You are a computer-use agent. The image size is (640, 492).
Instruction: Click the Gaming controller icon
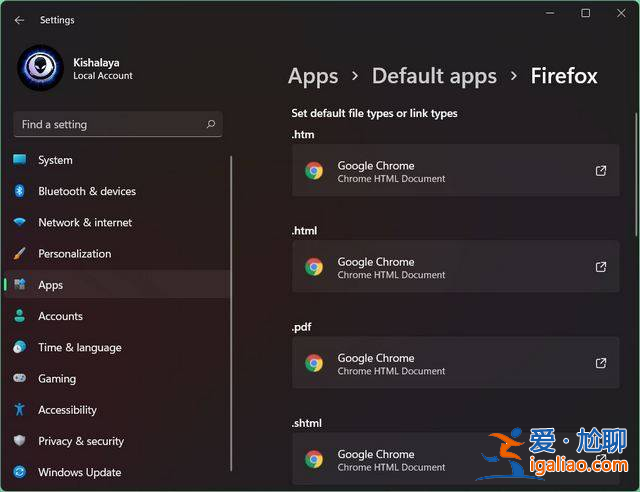tap(20, 378)
